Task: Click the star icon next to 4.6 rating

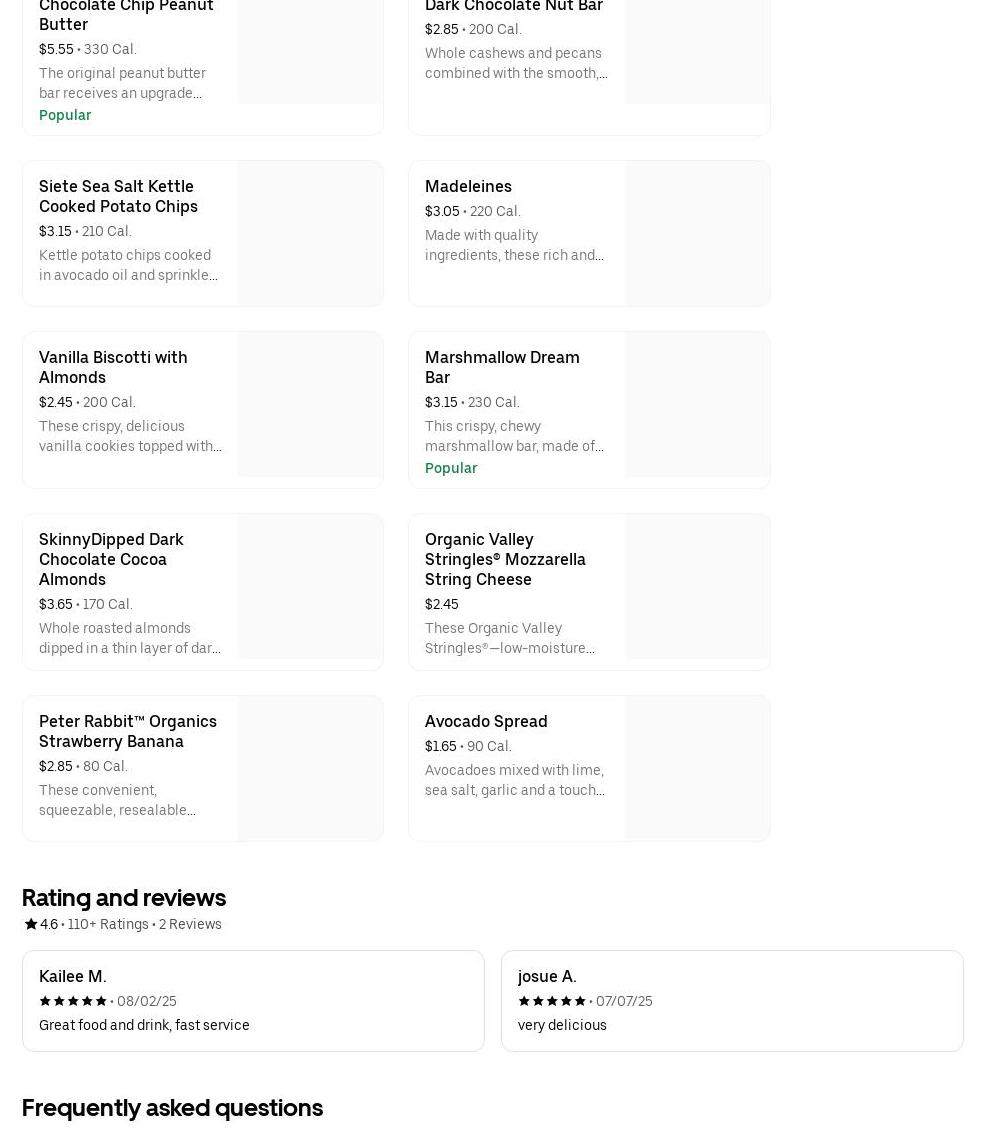Action: 31,924
